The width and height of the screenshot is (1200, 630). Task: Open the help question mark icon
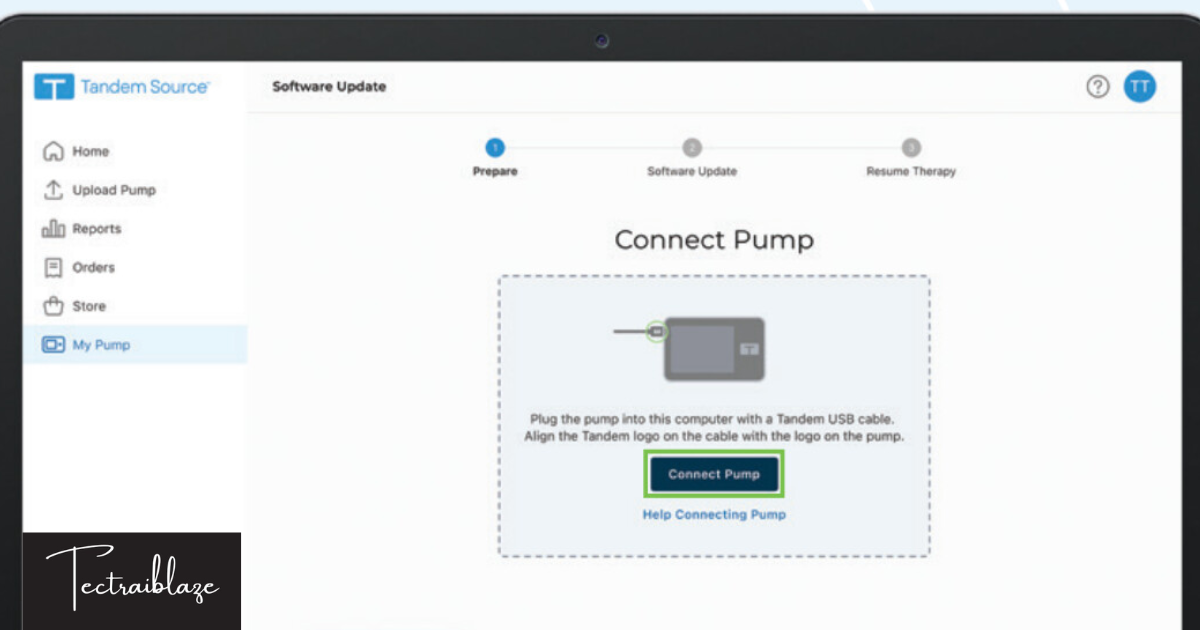(1098, 87)
